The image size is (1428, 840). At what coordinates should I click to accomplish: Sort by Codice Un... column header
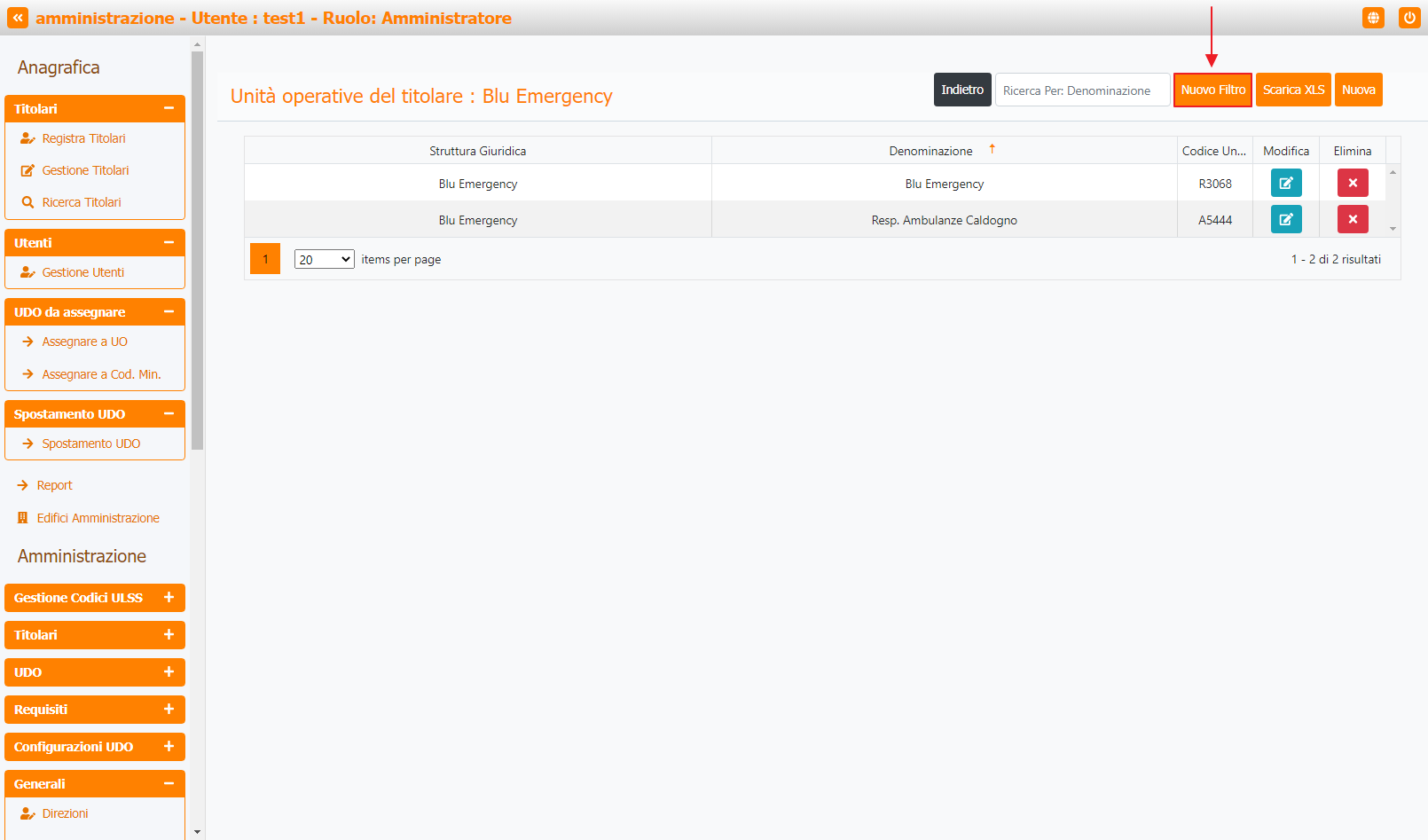tap(1214, 151)
